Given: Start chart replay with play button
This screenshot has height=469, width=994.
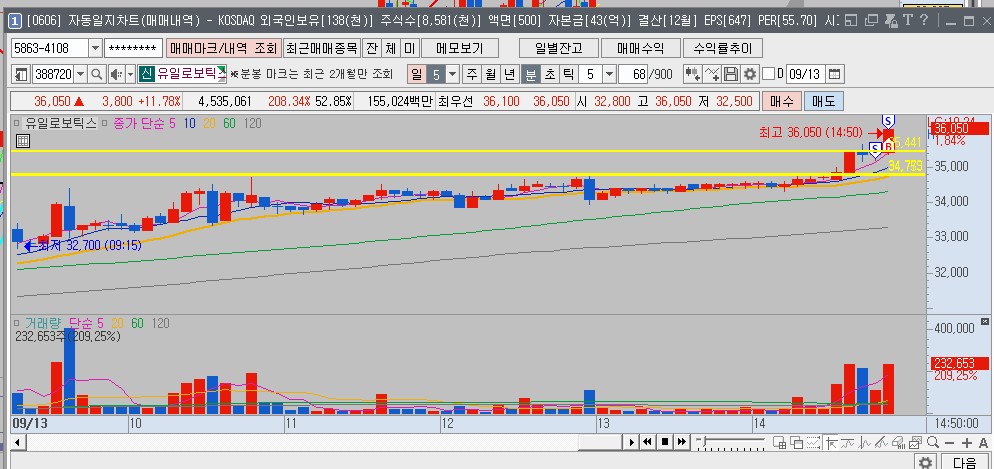Looking at the screenshot, I should 631,442.
